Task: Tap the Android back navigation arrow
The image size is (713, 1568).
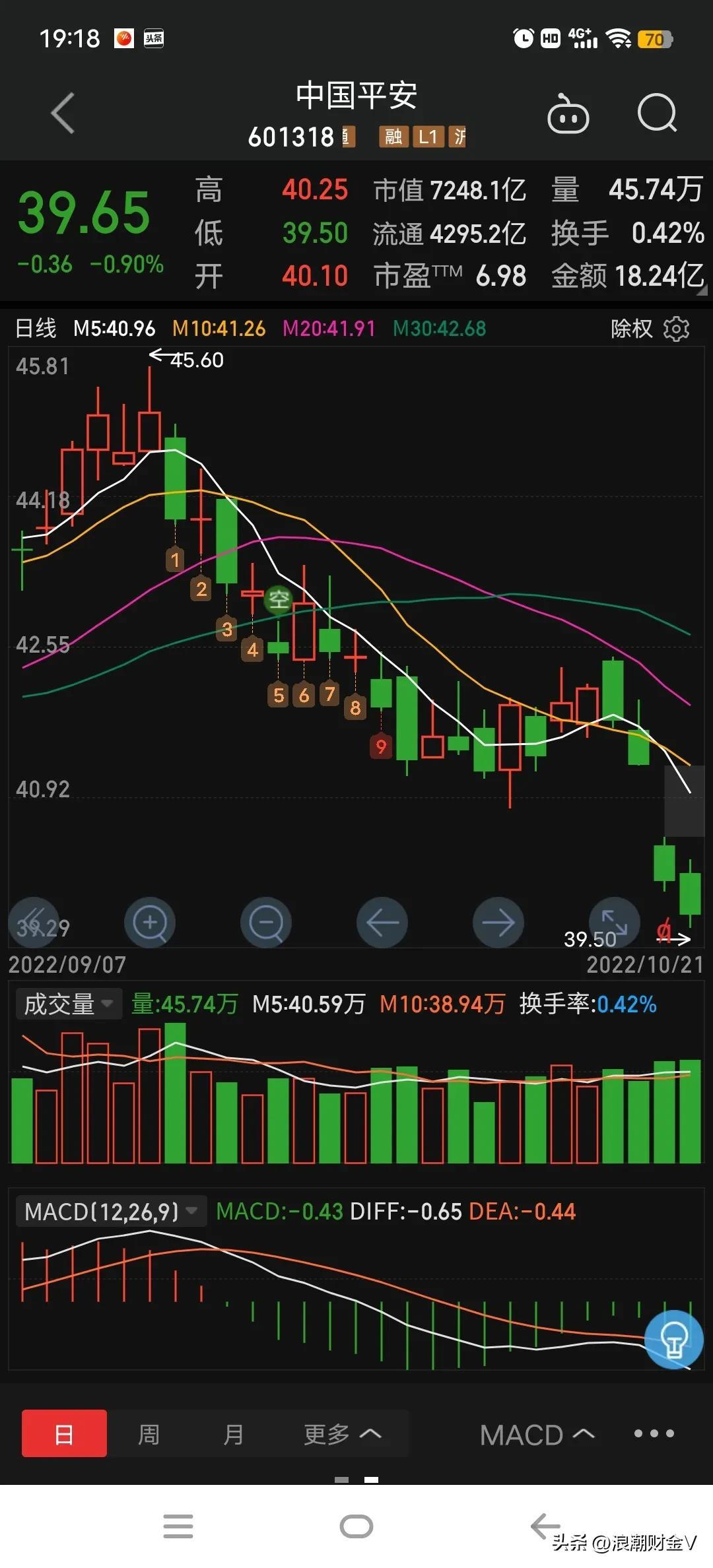Action: click(x=545, y=1526)
